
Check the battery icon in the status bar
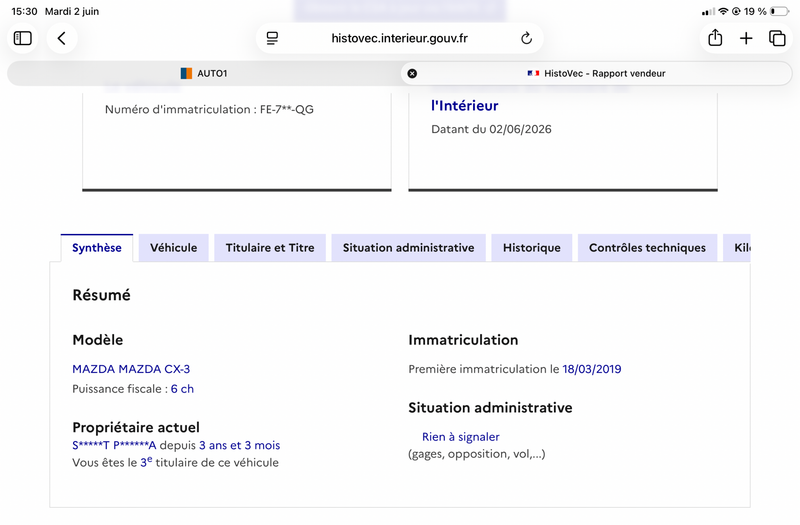tap(780, 11)
